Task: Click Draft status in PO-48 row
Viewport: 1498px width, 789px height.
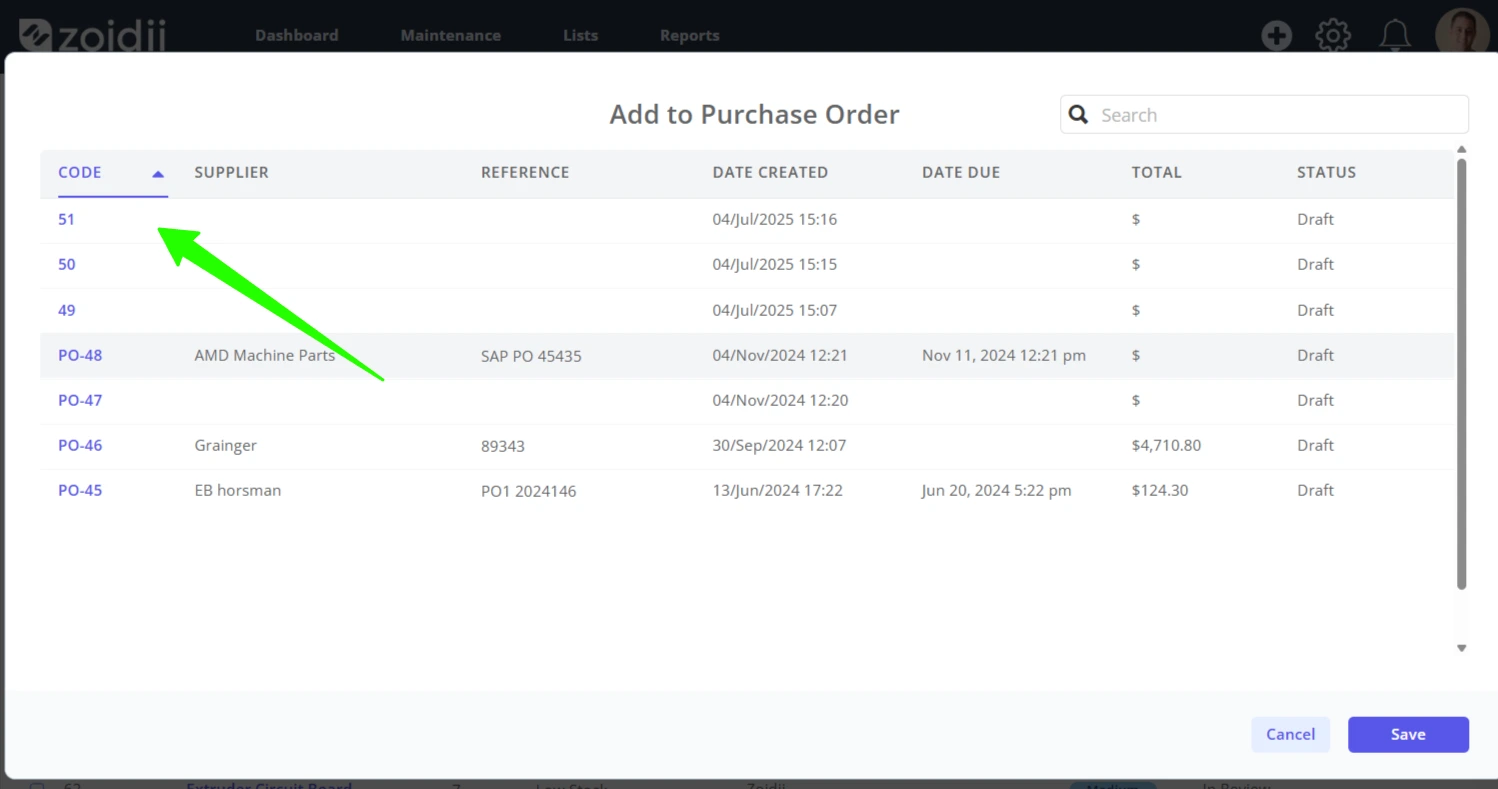Action: 1315,355
